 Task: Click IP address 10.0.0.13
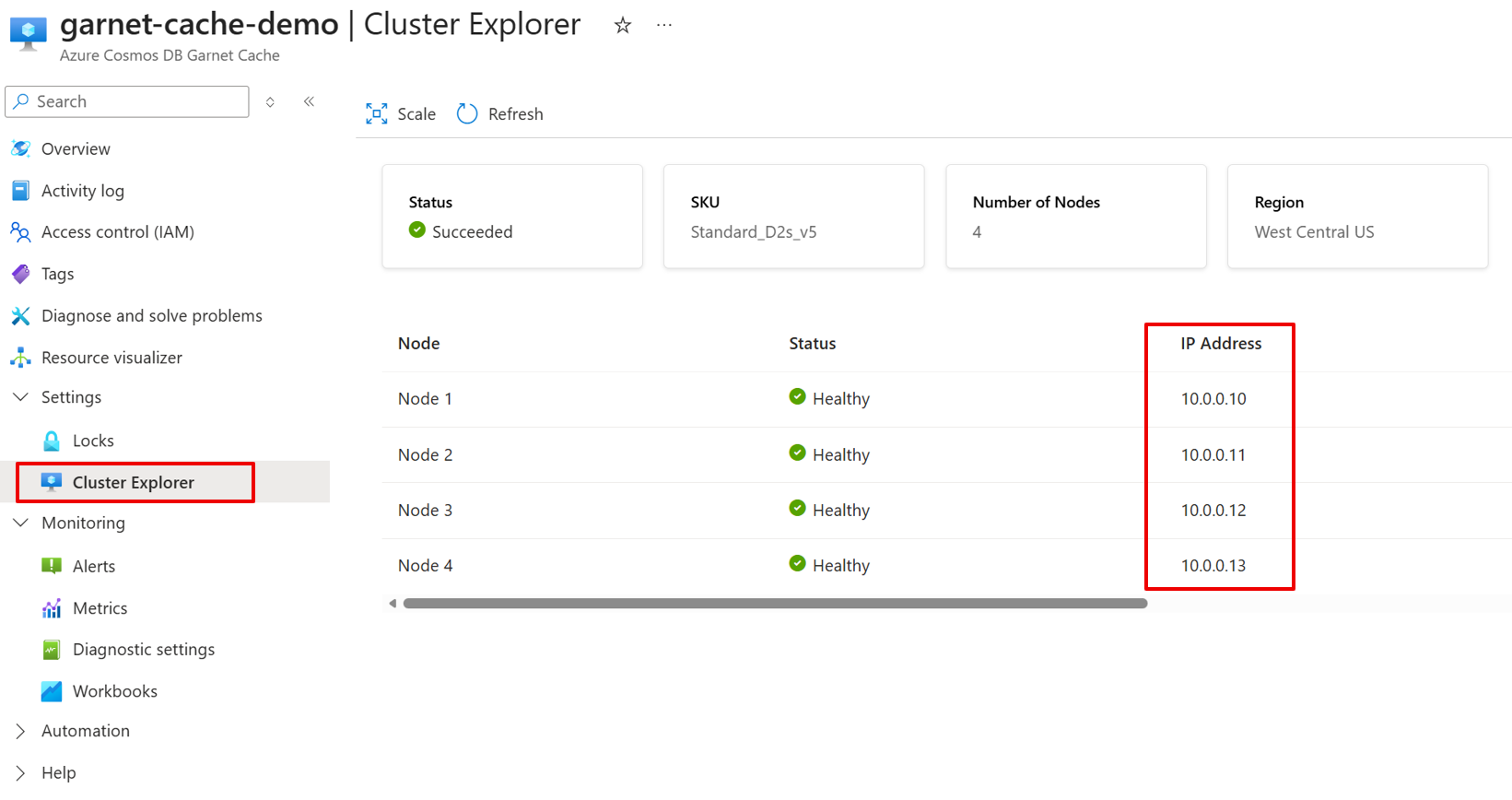(1213, 566)
